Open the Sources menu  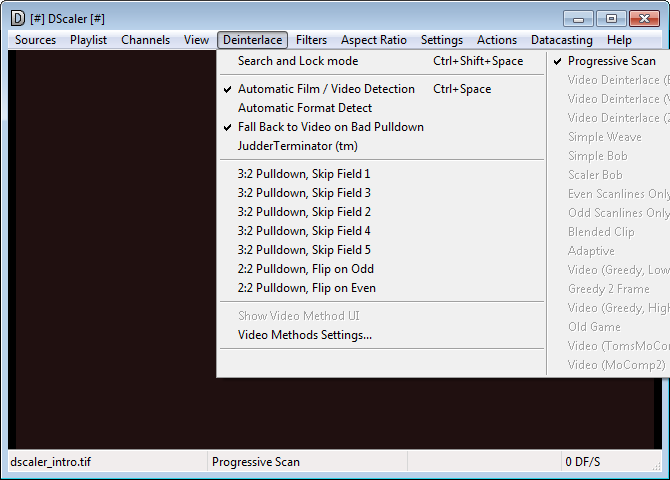coord(35,40)
